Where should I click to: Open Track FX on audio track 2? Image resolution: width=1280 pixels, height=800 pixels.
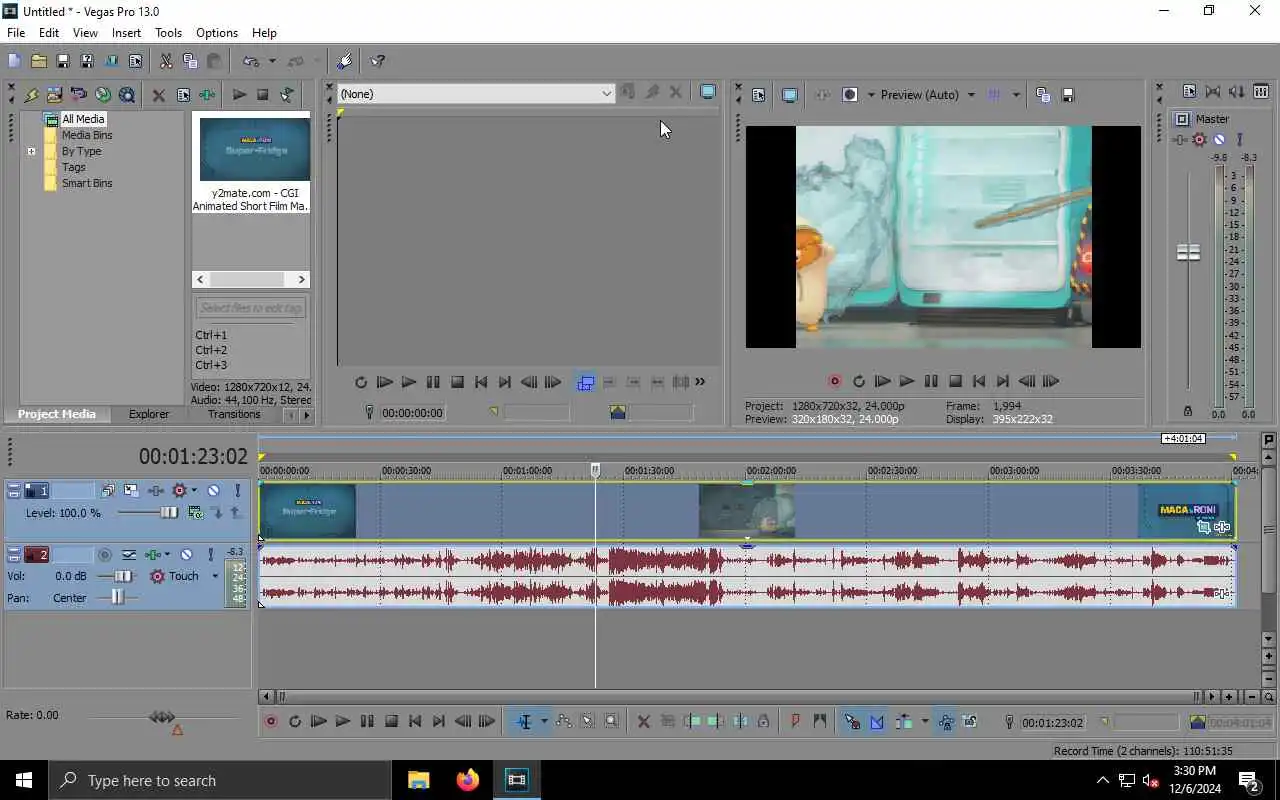pyautogui.click(x=153, y=554)
